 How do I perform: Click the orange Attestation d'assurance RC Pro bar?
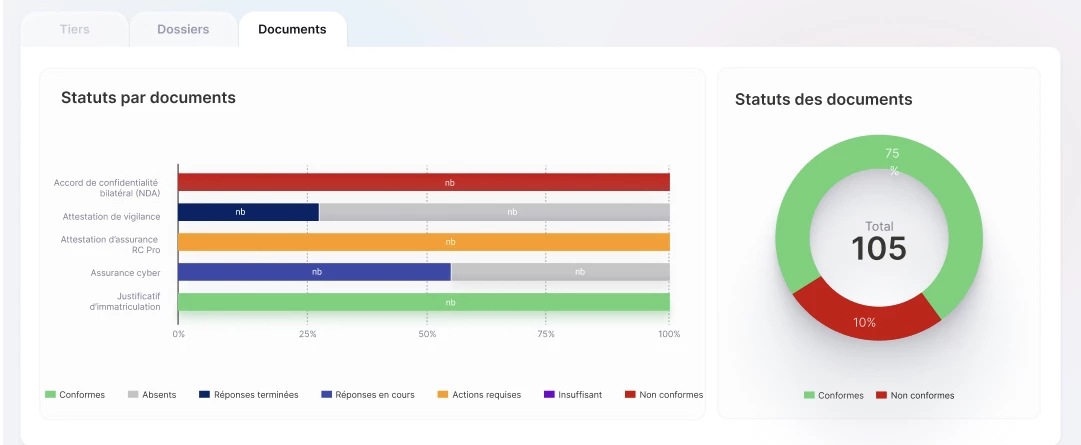pos(423,242)
